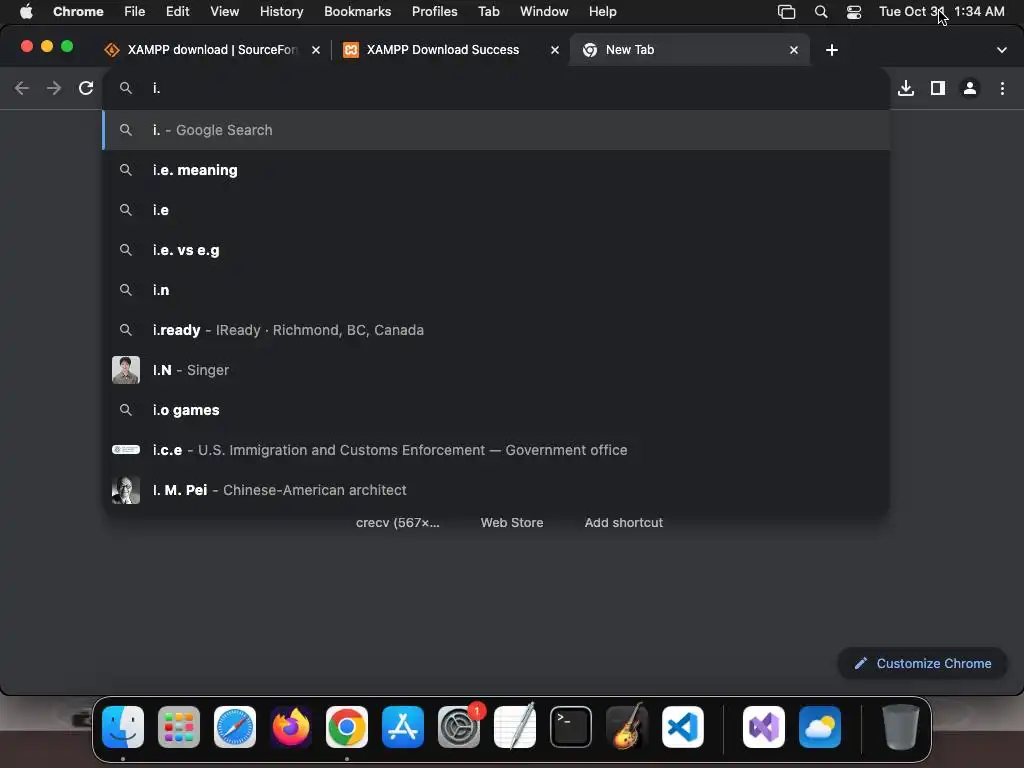Open the Bookmarks menu

click(x=357, y=12)
